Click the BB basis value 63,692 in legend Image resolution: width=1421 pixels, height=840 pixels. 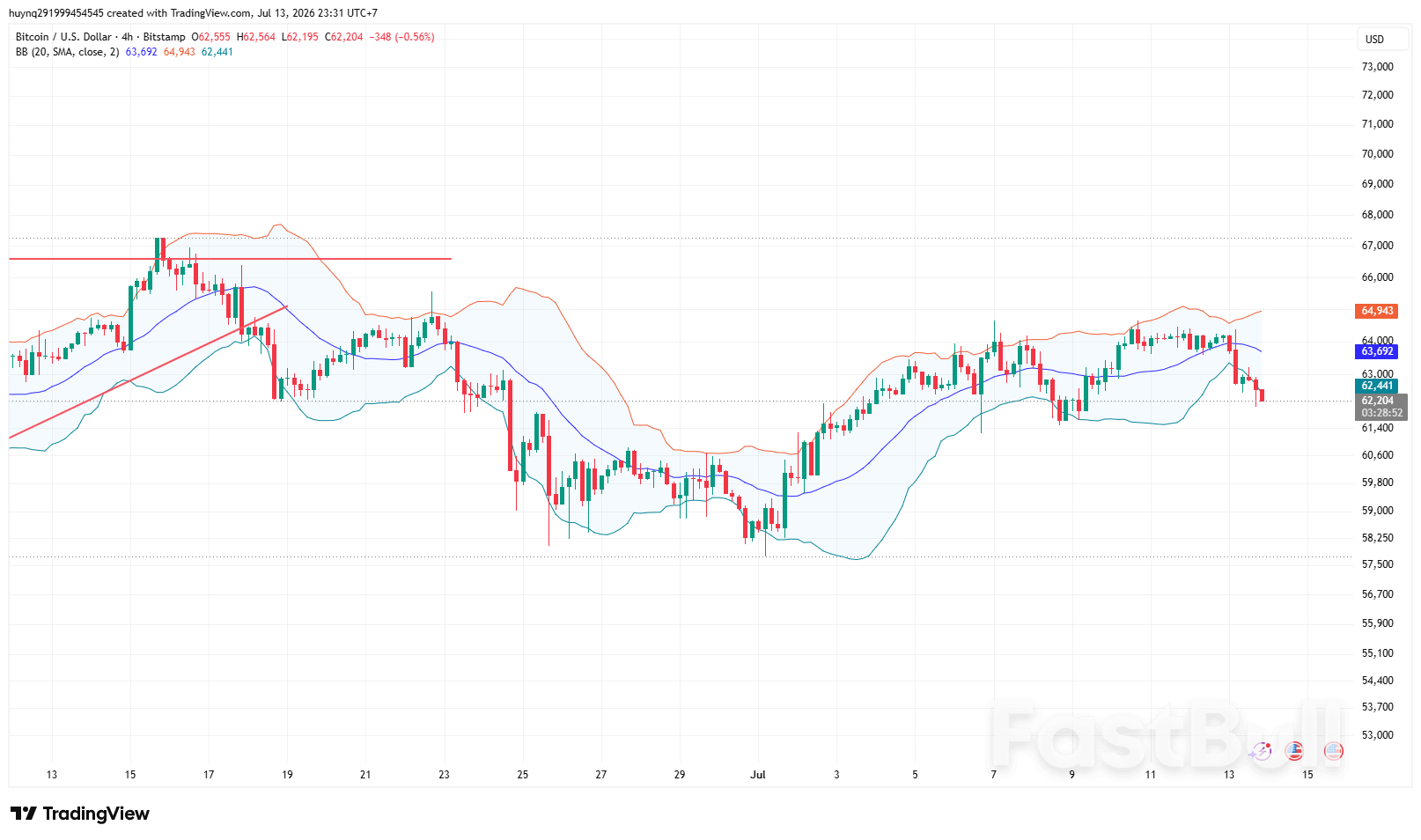[141, 52]
